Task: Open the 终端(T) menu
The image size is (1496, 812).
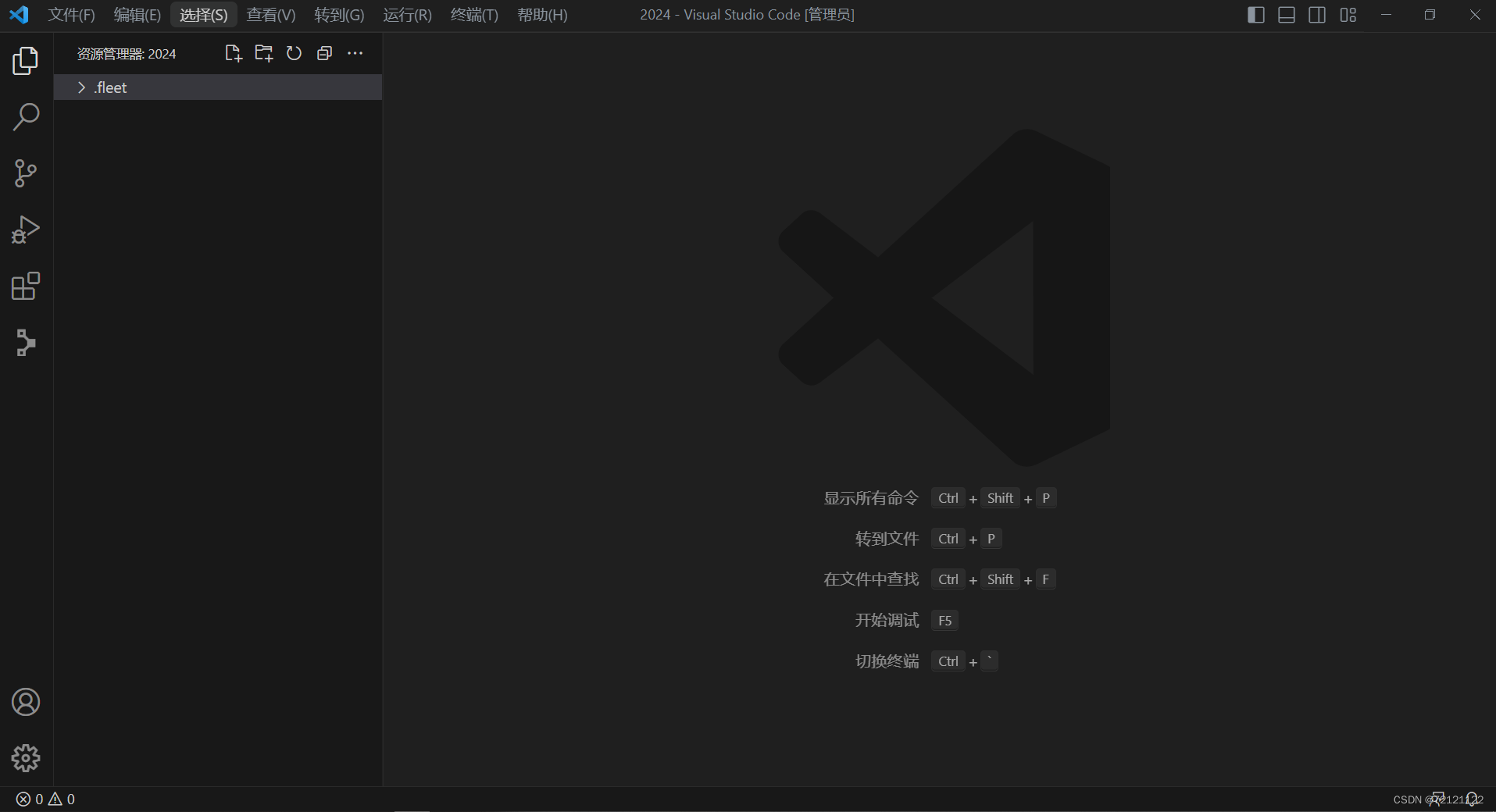Action: click(x=473, y=14)
